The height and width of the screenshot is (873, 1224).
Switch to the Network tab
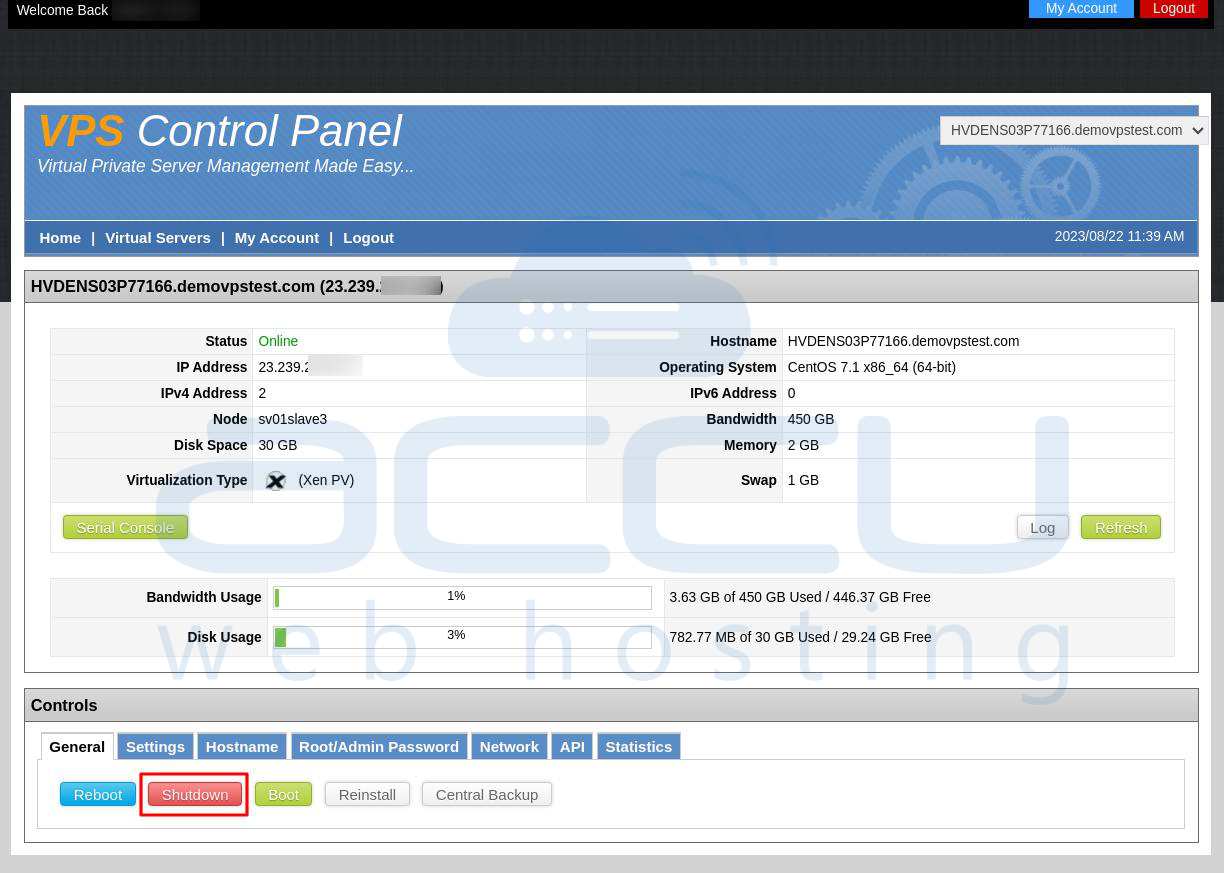[509, 746]
